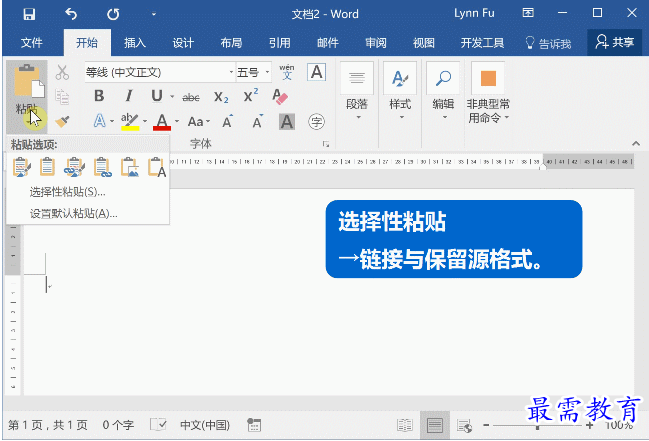Open the font name combo box 等线

(x=160, y=72)
